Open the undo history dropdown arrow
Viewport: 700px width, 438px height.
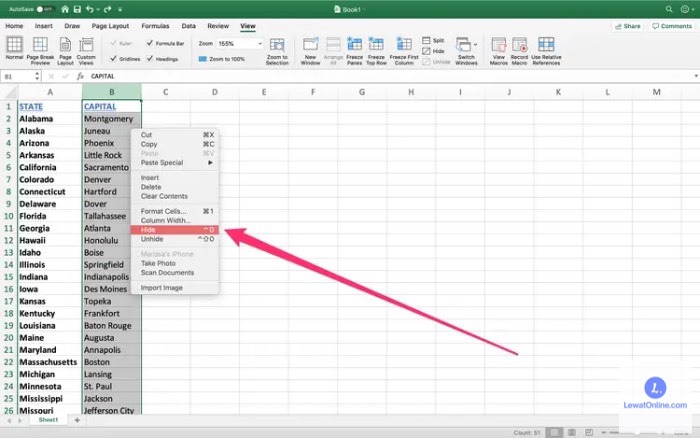(x=98, y=9)
